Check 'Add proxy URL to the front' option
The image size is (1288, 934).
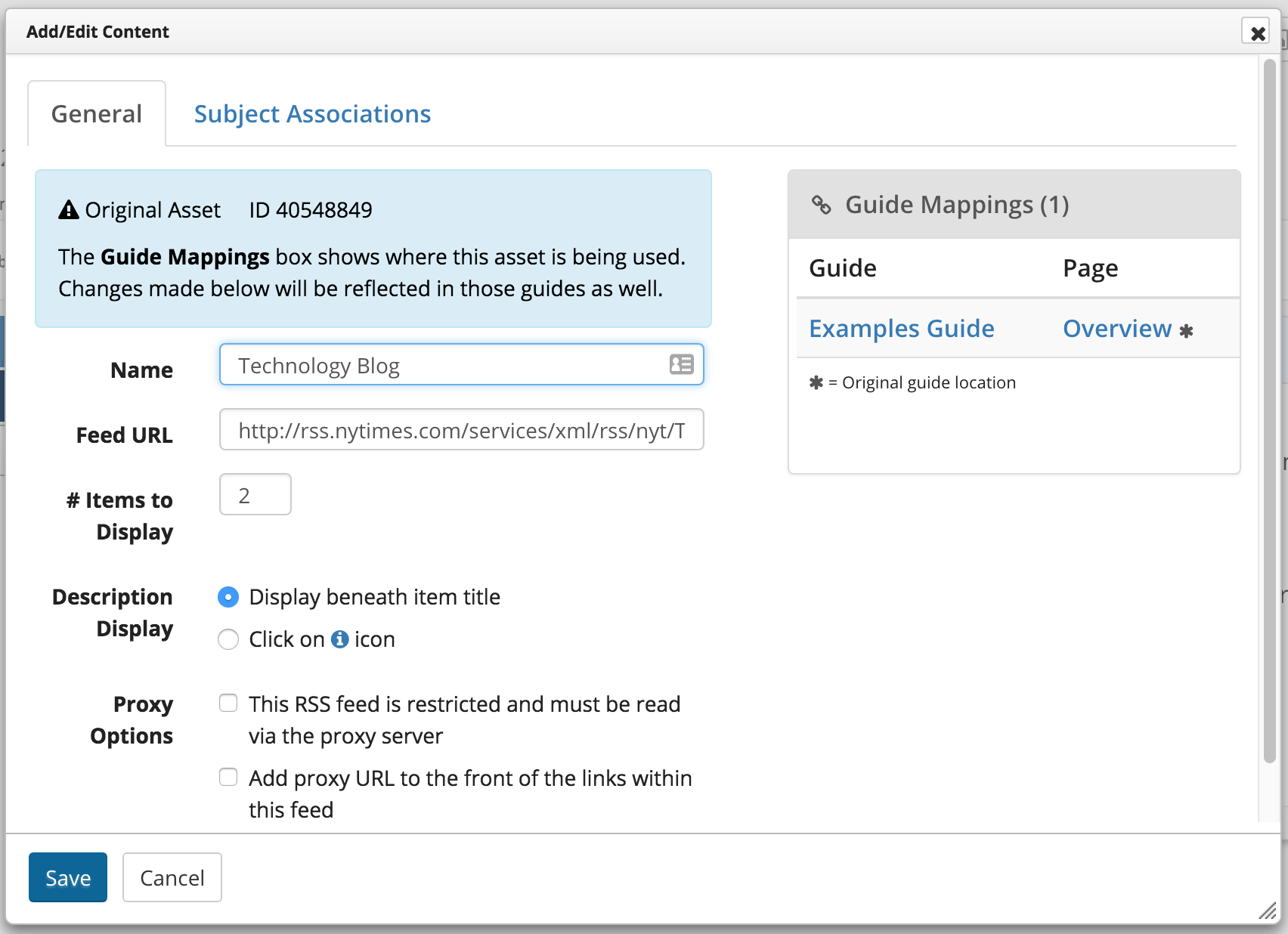[x=228, y=778]
